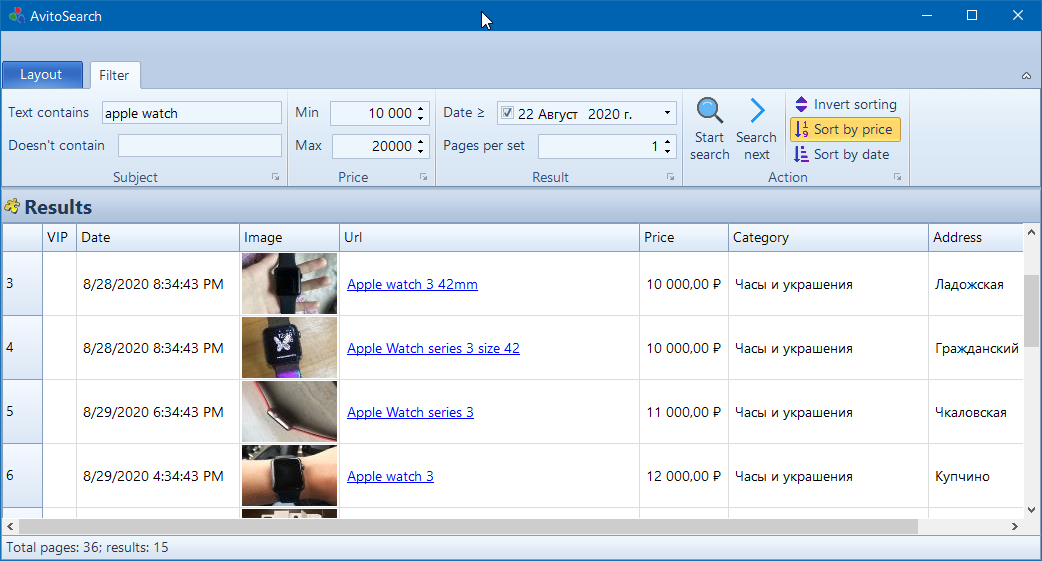
Task: Click the Url column header
Action: coord(489,237)
